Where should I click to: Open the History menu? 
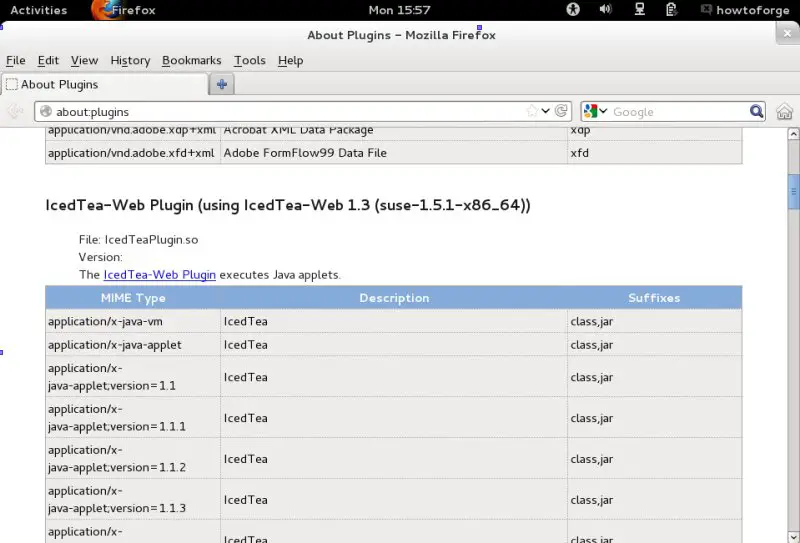click(x=130, y=60)
